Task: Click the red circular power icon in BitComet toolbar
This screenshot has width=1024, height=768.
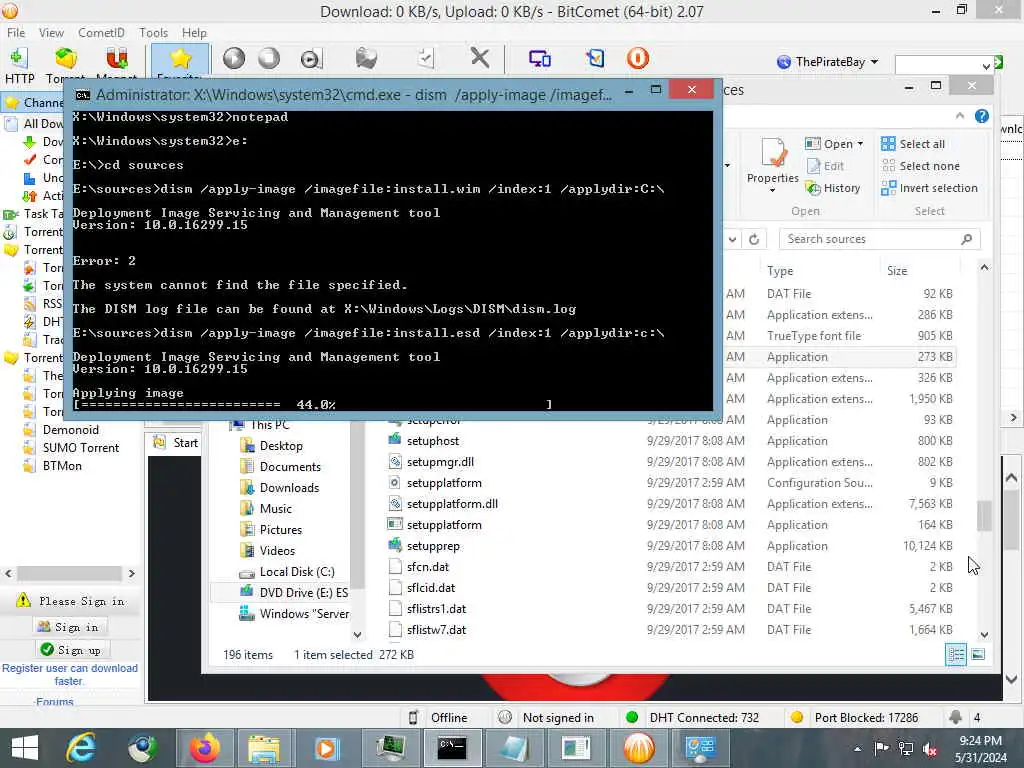Action: click(637, 58)
